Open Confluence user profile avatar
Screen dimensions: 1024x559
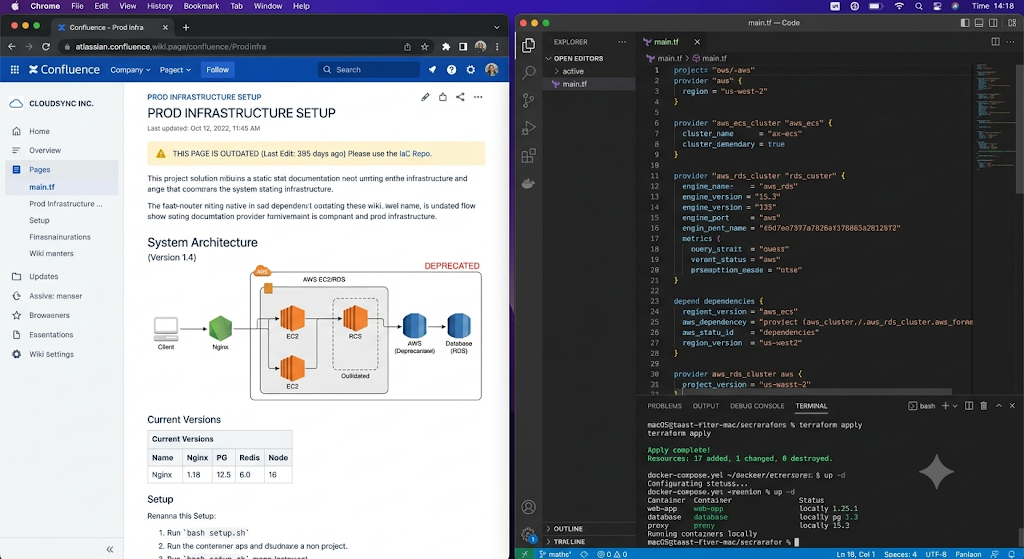pos(492,69)
